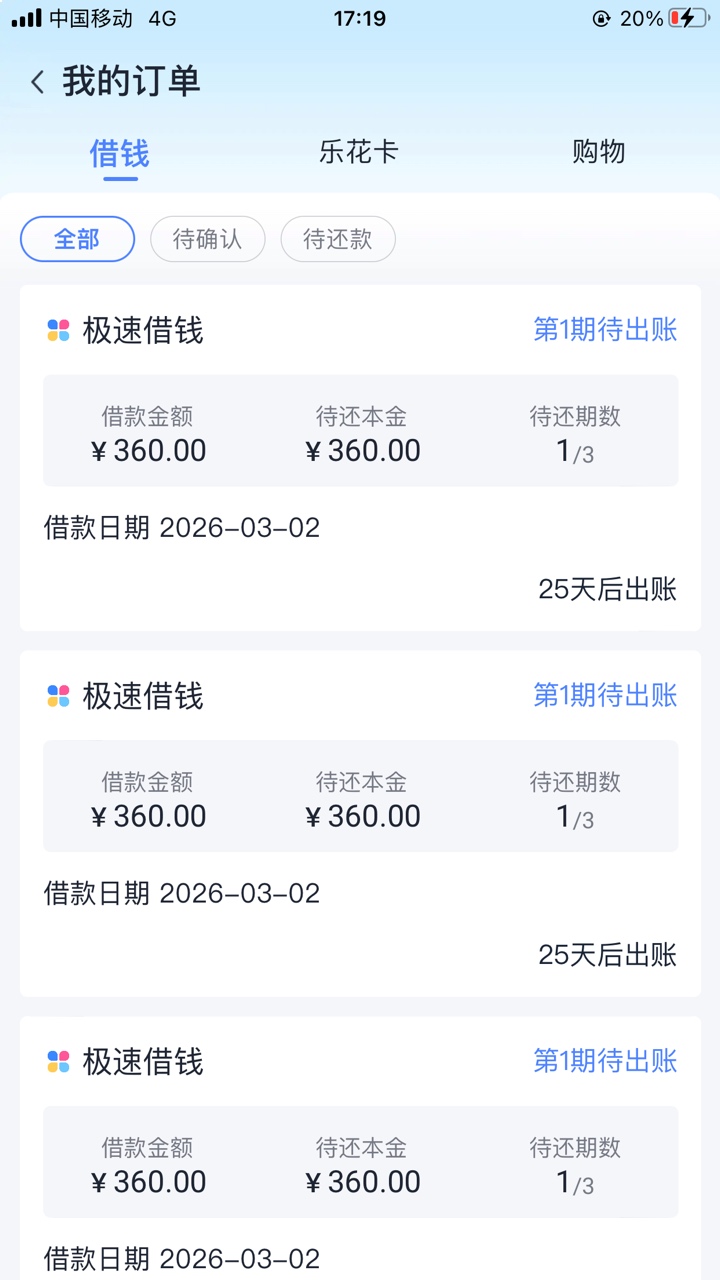Tap the colorful icon of third 极速借钱 order
The width and height of the screenshot is (720, 1280).
point(58,1062)
